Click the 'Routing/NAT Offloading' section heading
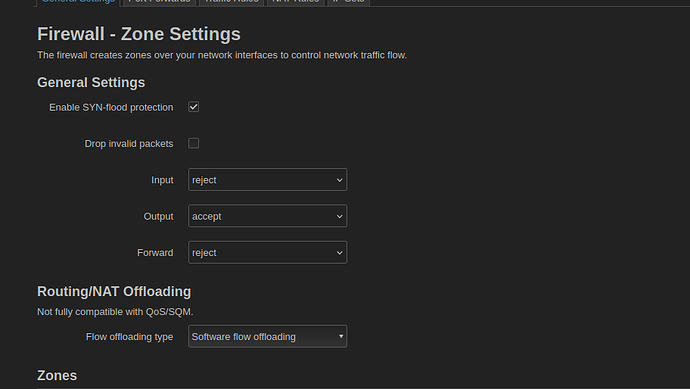The height and width of the screenshot is (389, 690). tap(114, 291)
